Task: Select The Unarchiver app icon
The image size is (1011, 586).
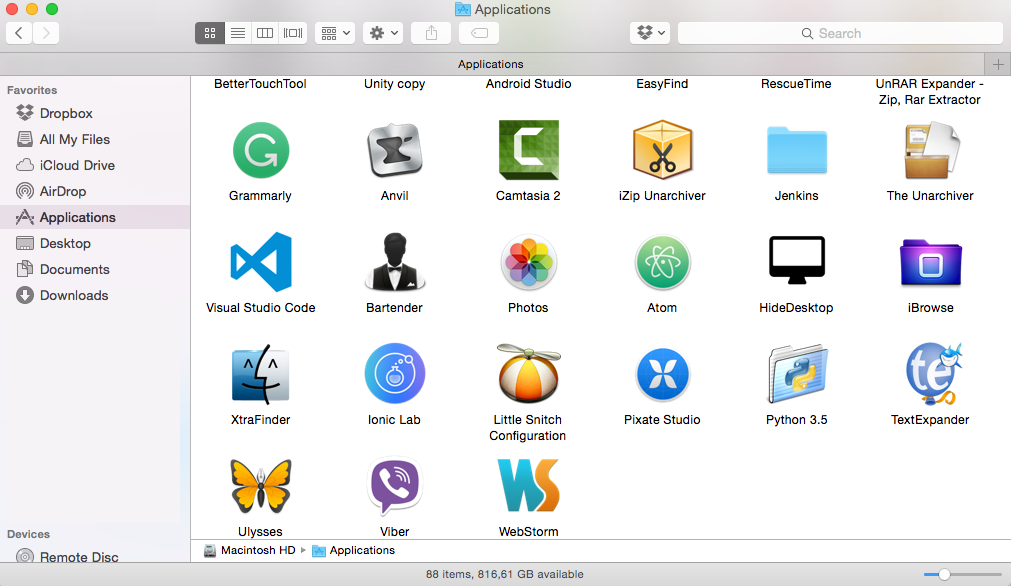Action: pyautogui.click(x=930, y=150)
